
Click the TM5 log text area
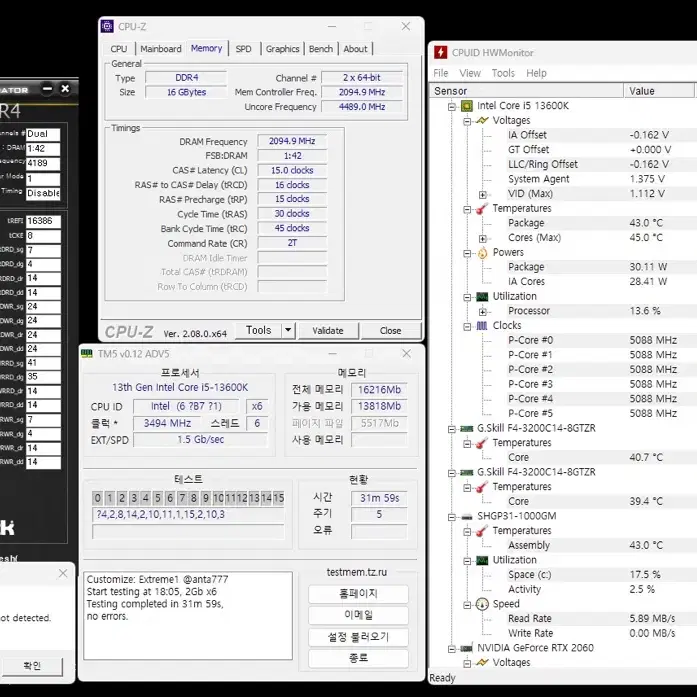click(188, 616)
